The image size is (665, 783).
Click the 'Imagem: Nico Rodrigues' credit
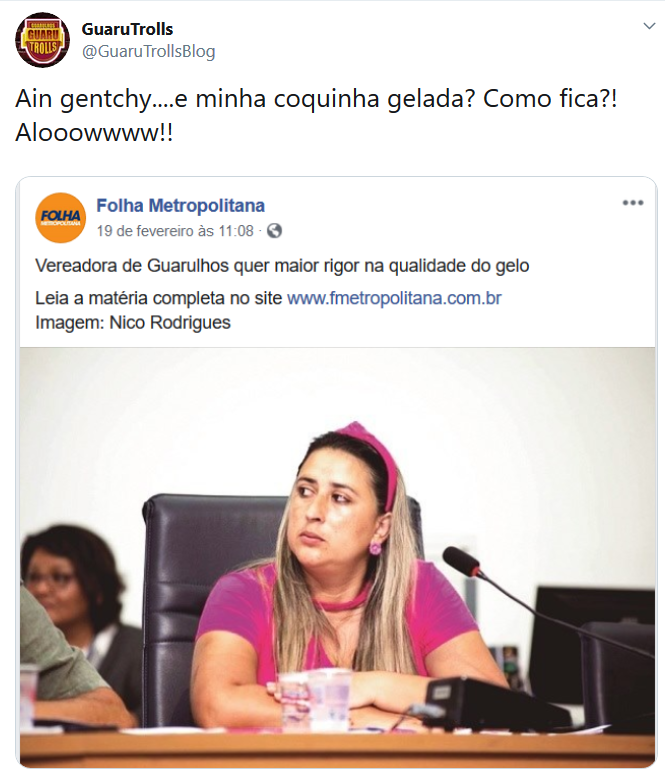(133, 323)
